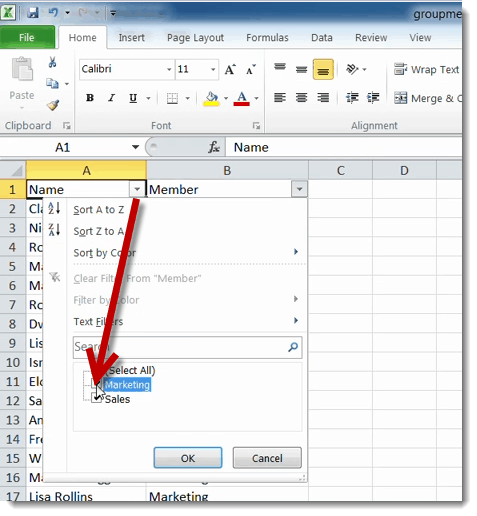477x516 pixels.
Task: Click the Top Align icon
Action: [x=280, y=67]
